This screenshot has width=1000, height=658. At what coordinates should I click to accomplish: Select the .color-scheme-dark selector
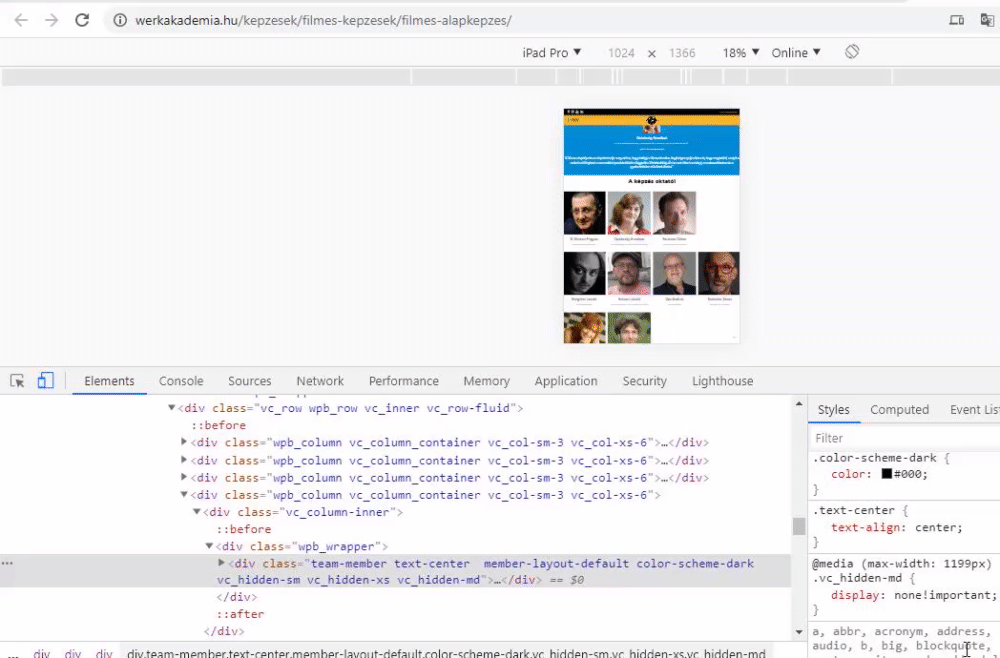point(874,458)
